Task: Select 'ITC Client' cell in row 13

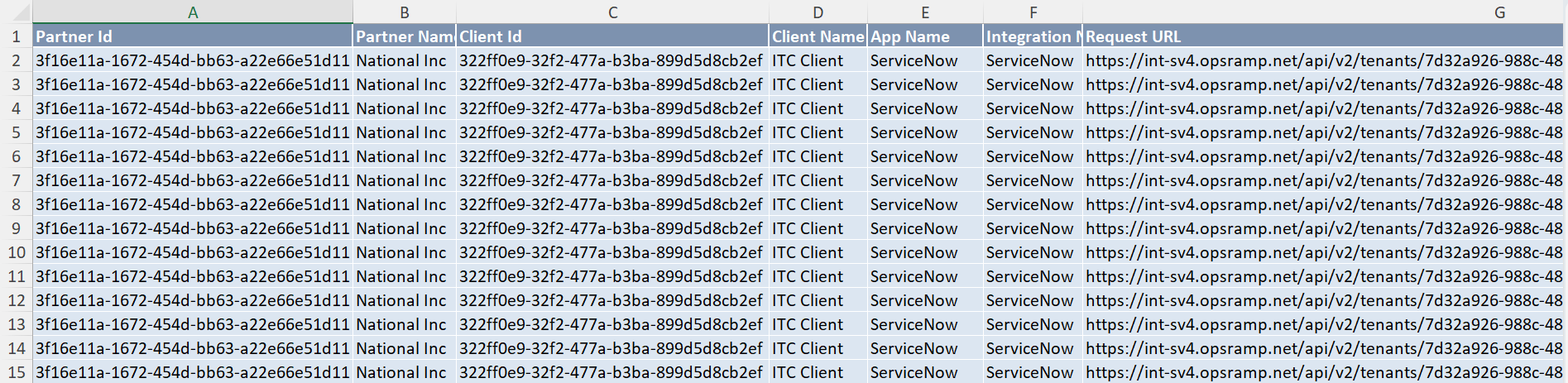Action: [x=818, y=324]
